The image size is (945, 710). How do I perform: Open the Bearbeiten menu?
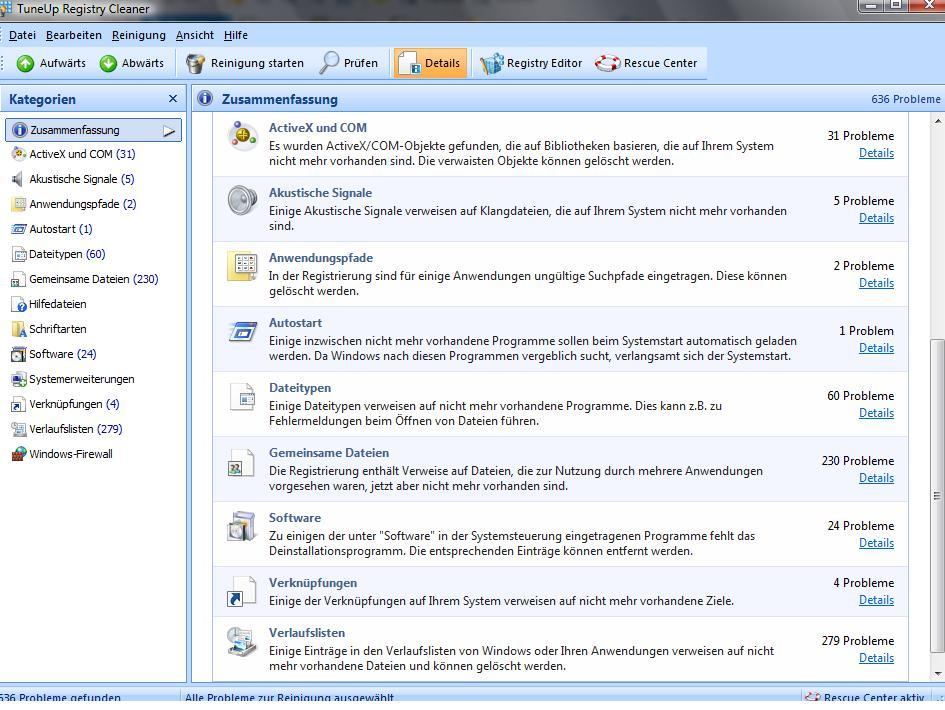point(74,35)
